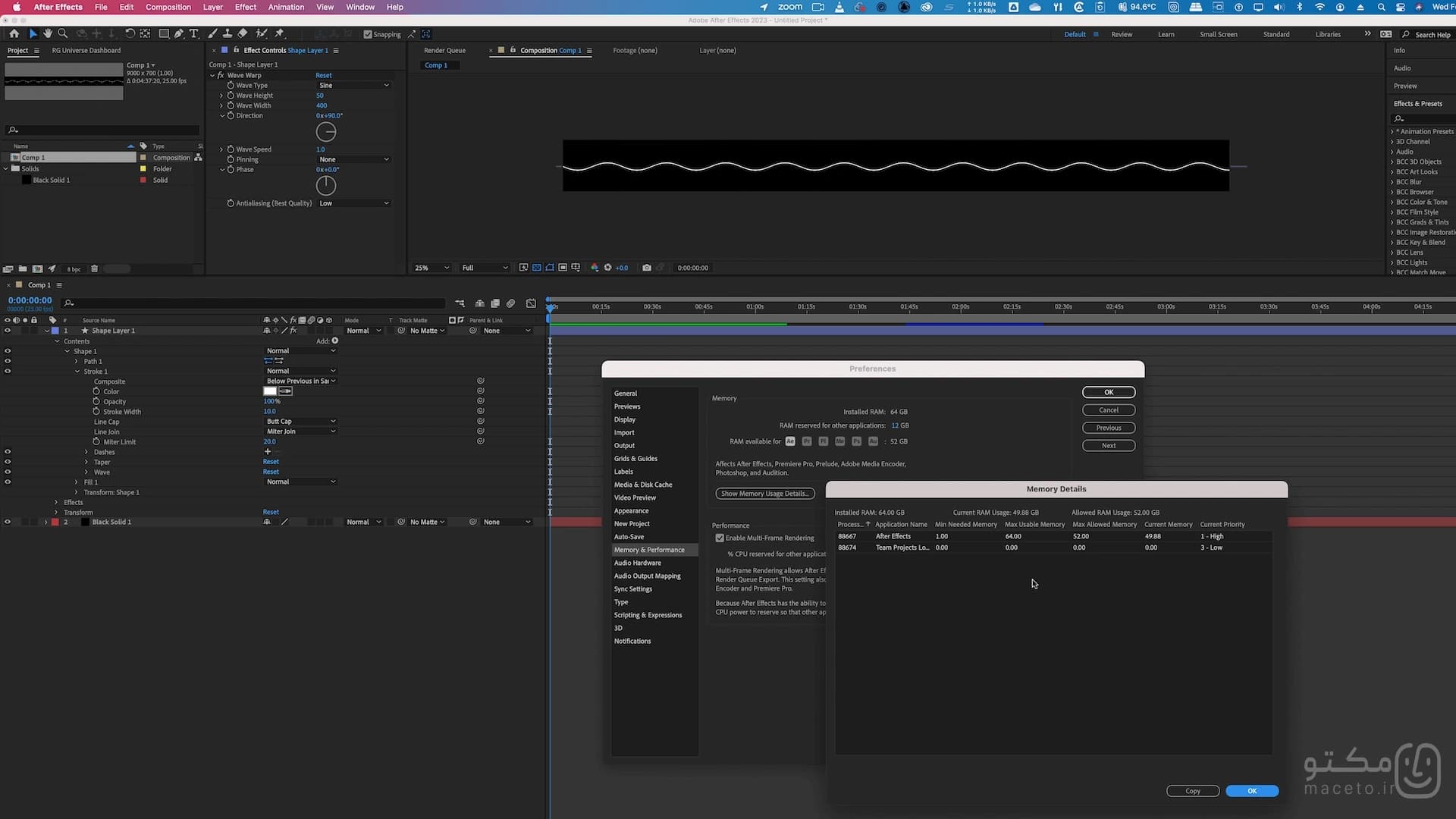The image size is (1456, 819).
Task: Confirm Memory Details with blue OK button
Action: click(1252, 791)
